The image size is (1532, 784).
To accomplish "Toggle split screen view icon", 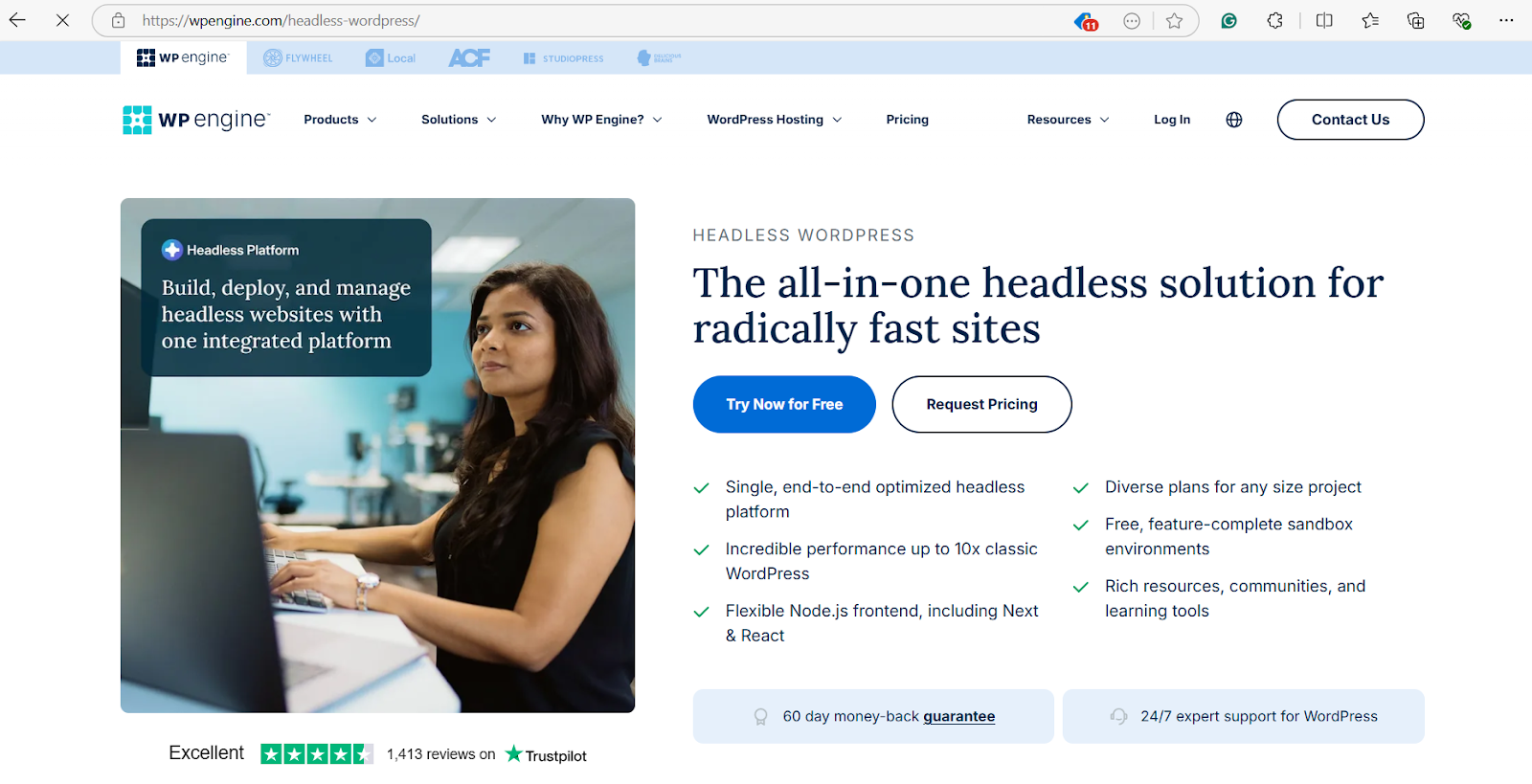I will pos(1324,20).
